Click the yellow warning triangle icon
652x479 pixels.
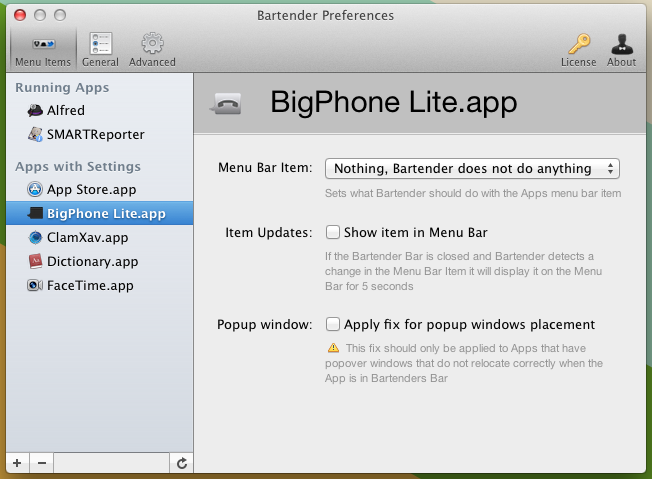[x=333, y=348]
